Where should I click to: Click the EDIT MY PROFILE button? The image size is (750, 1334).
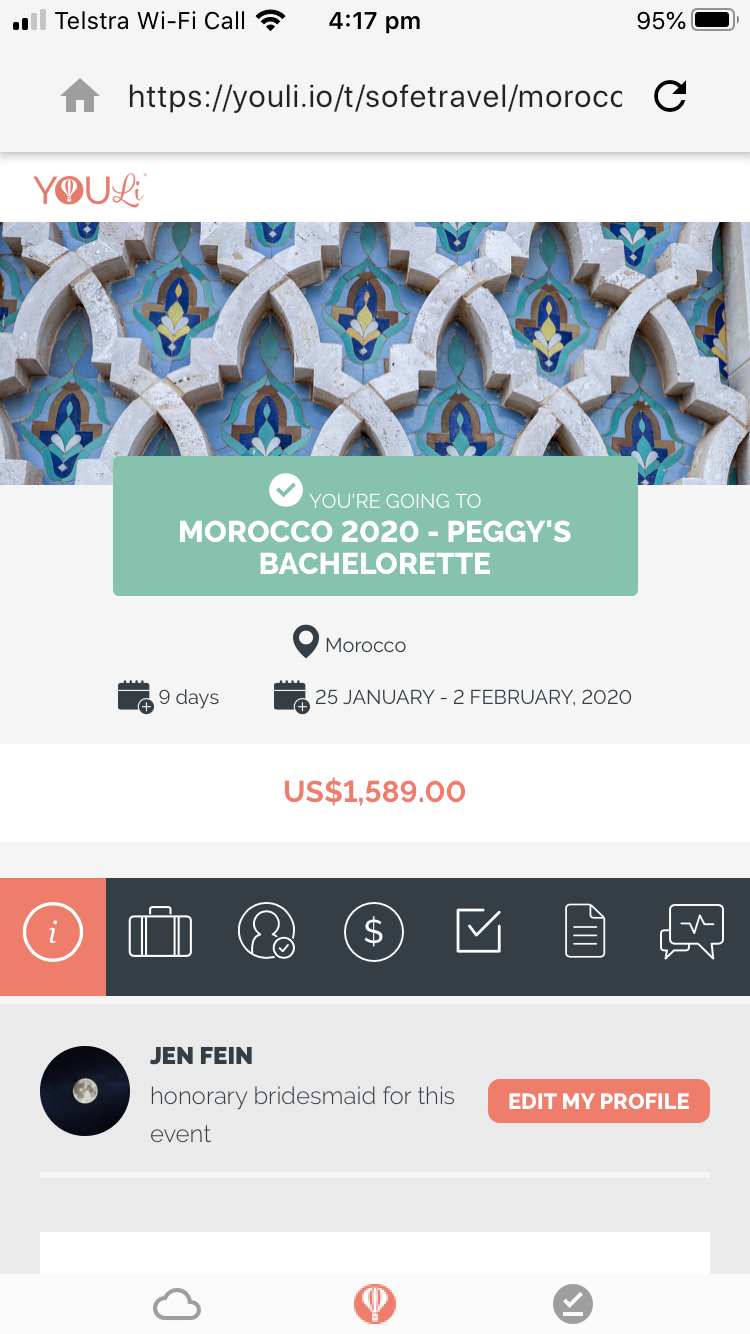[x=598, y=1100]
